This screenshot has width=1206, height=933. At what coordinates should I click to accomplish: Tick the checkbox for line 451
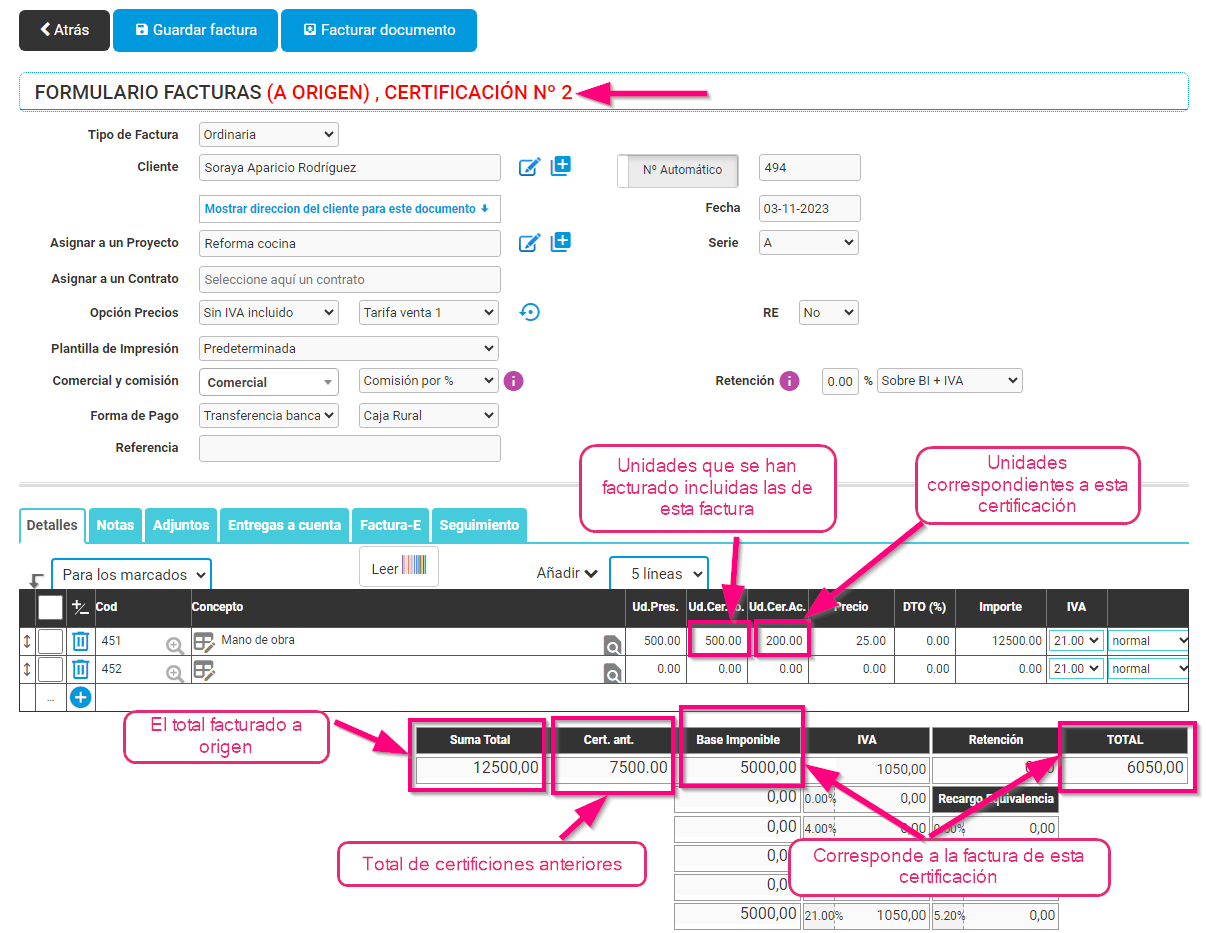pos(50,641)
